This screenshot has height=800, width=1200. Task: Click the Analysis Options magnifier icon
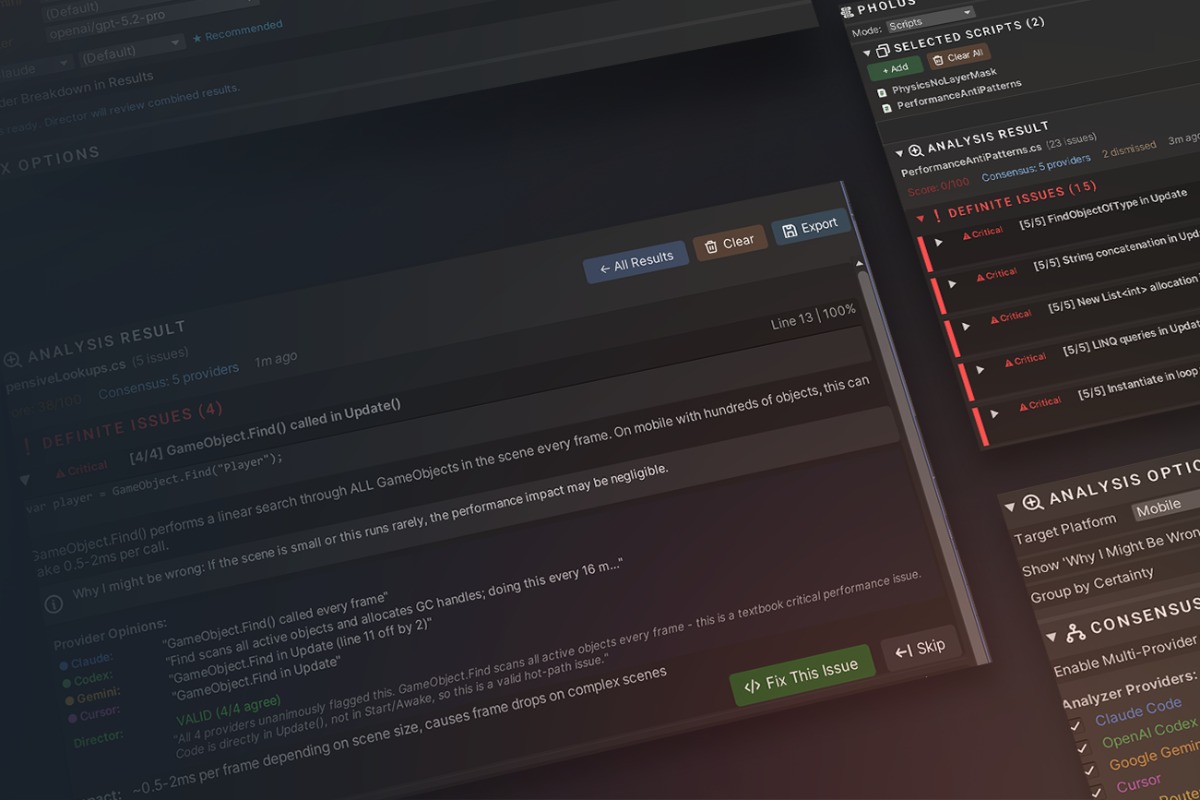1033,501
